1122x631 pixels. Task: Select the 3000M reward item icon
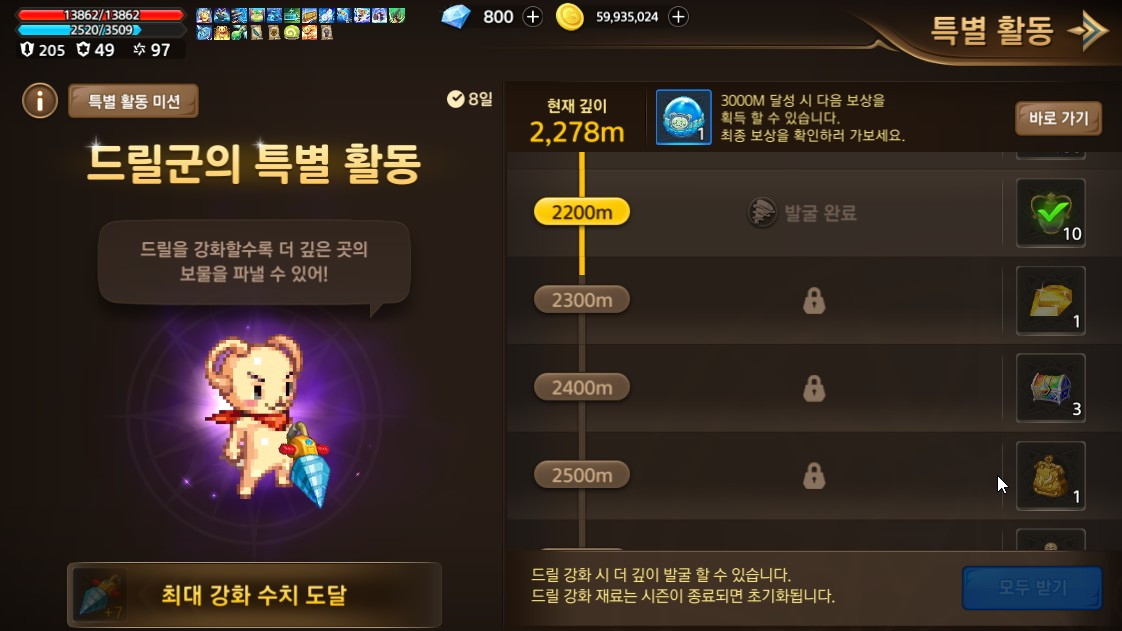click(x=683, y=117)
